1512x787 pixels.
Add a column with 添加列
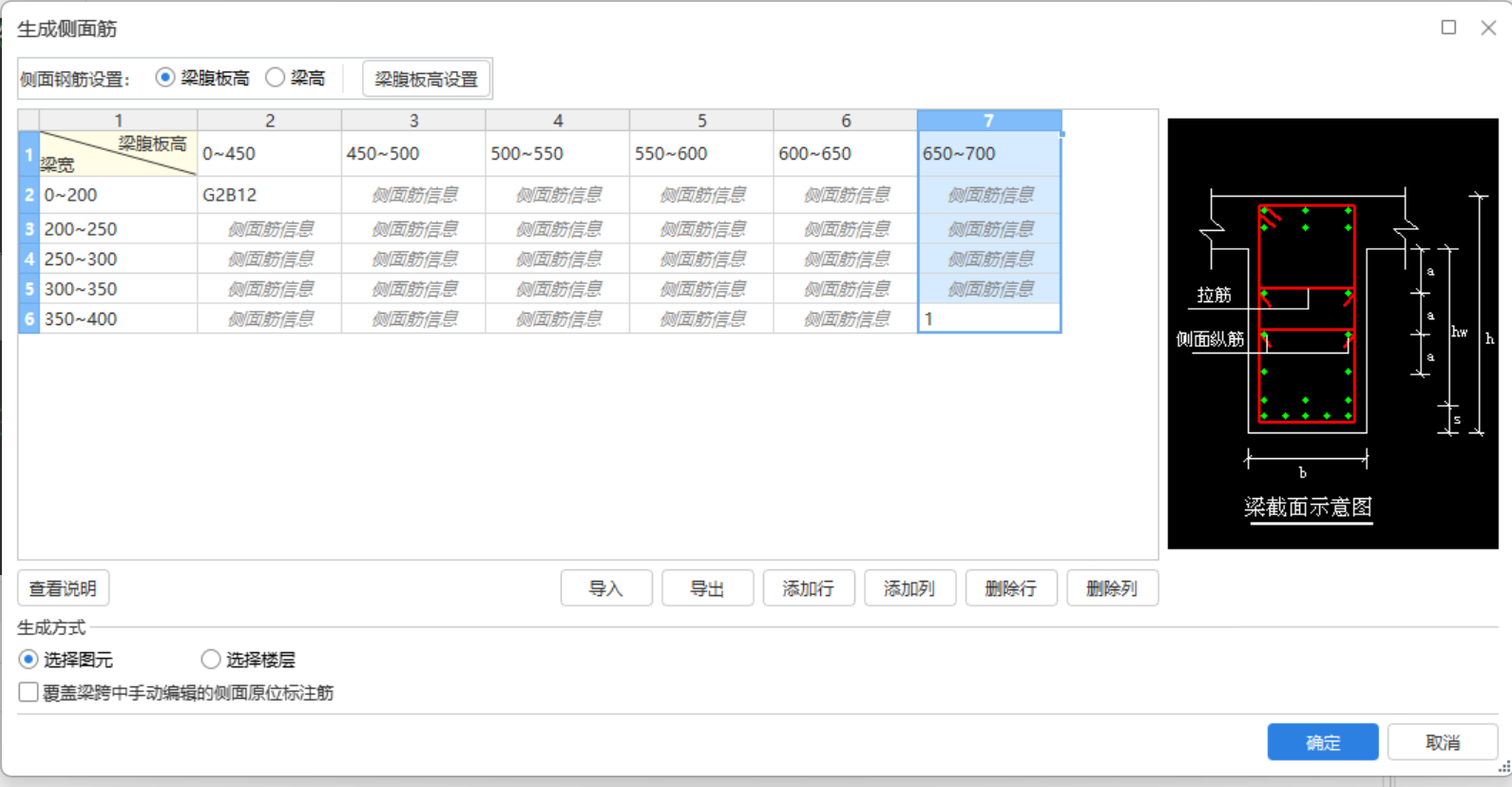909,588
